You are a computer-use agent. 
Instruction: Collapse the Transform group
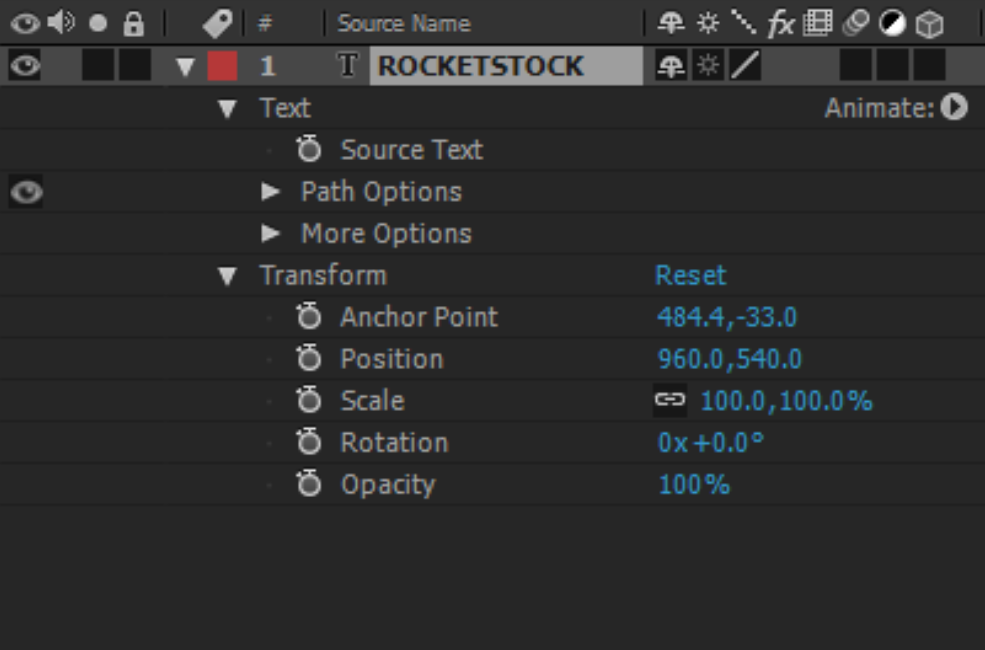(227, 276)
